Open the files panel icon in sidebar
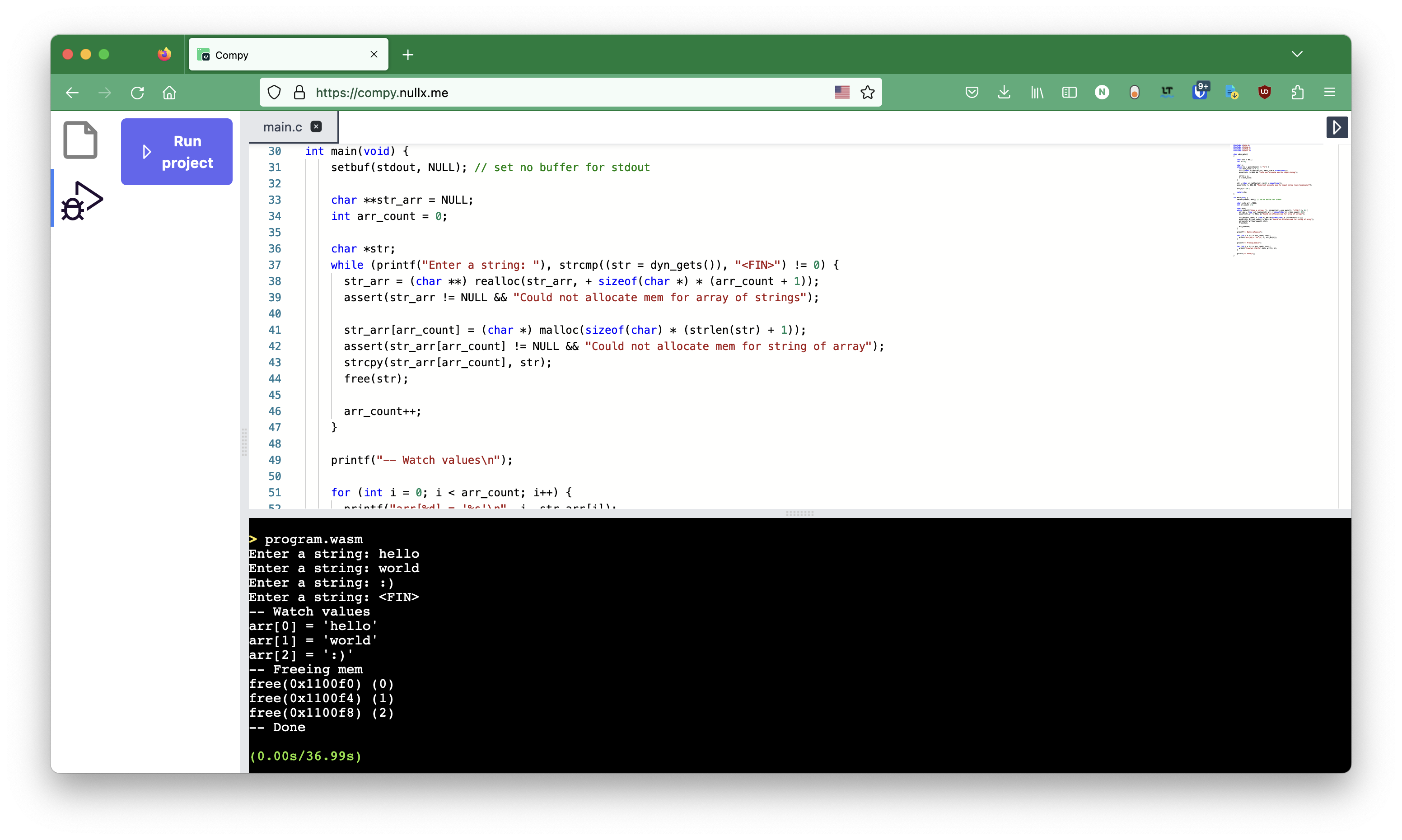1402x840 pixels. (80, 140)
